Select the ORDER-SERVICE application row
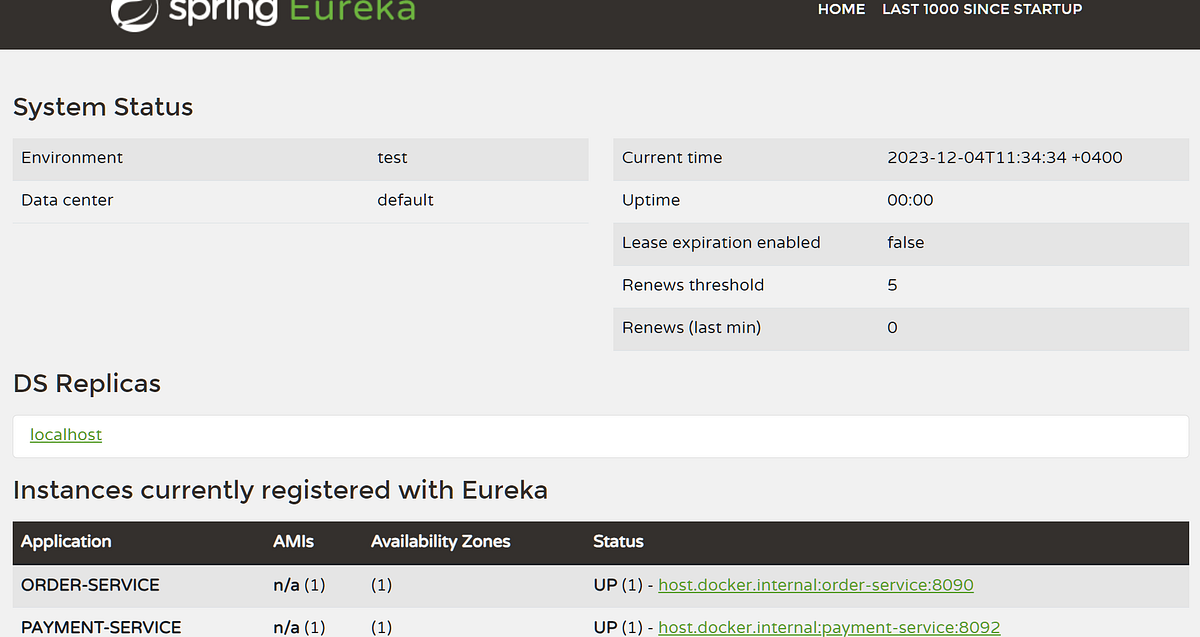The width and height of the screenshot is (1200, 637). tap(90, 584)
